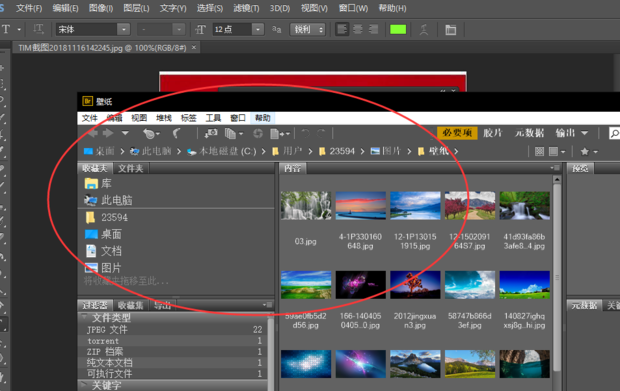Switch to the 收藏夹 tab
Viewport: 620px width, 391px height.
coord(95,168)
